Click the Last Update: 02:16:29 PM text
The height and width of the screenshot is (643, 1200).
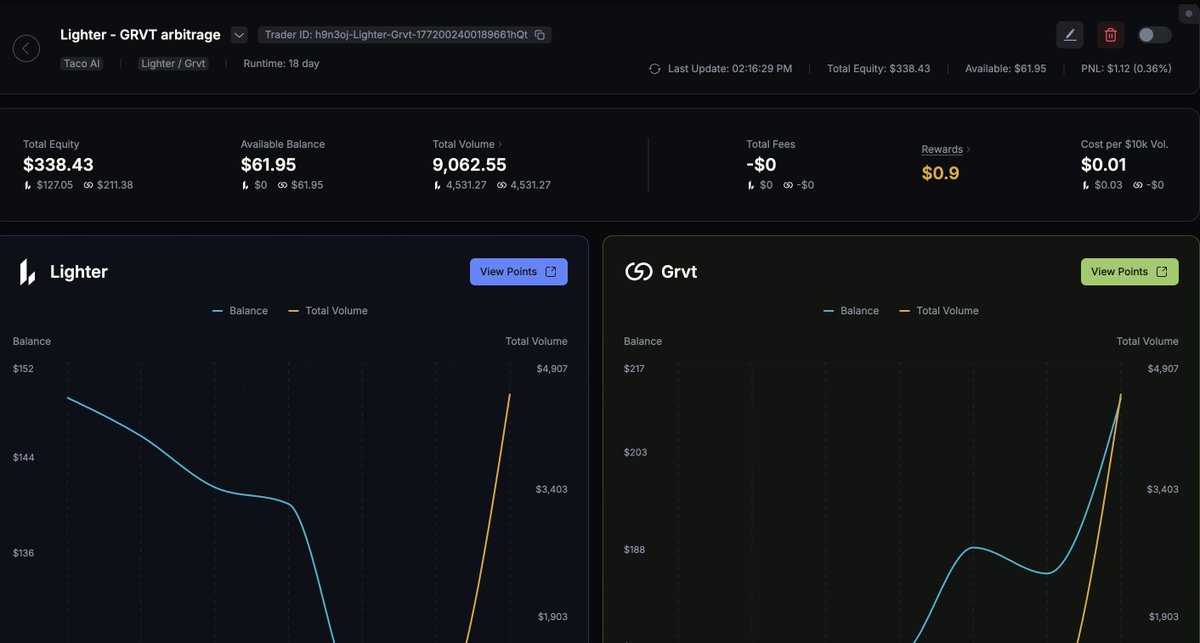(730, 69)
